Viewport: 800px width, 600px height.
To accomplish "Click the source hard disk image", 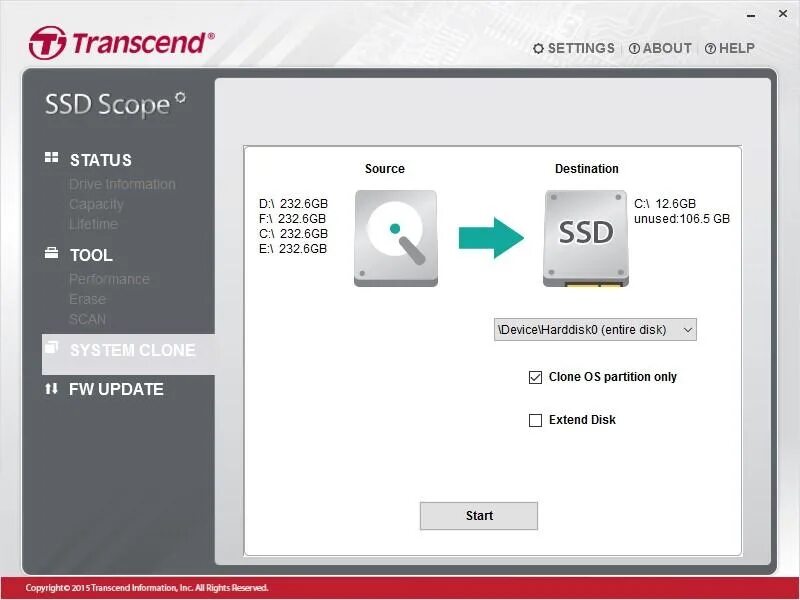I will [396, 238].
